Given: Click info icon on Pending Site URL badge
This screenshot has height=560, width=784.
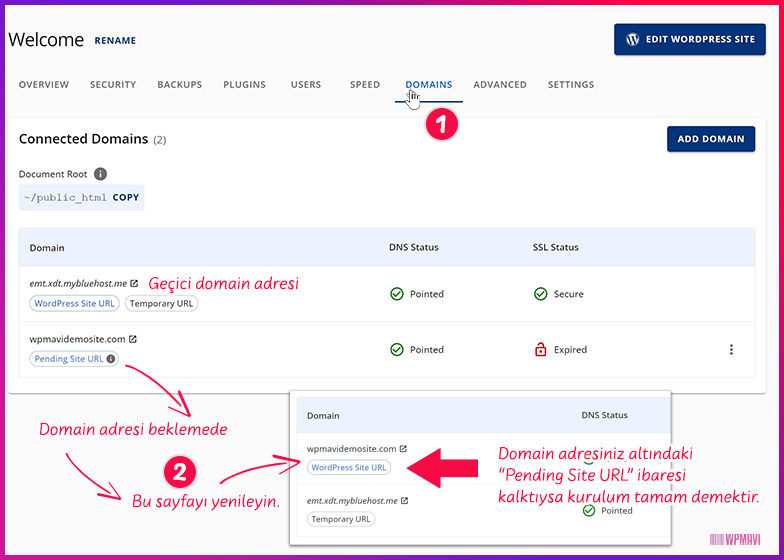Looking at the screenshot, I should pos(110,359).
